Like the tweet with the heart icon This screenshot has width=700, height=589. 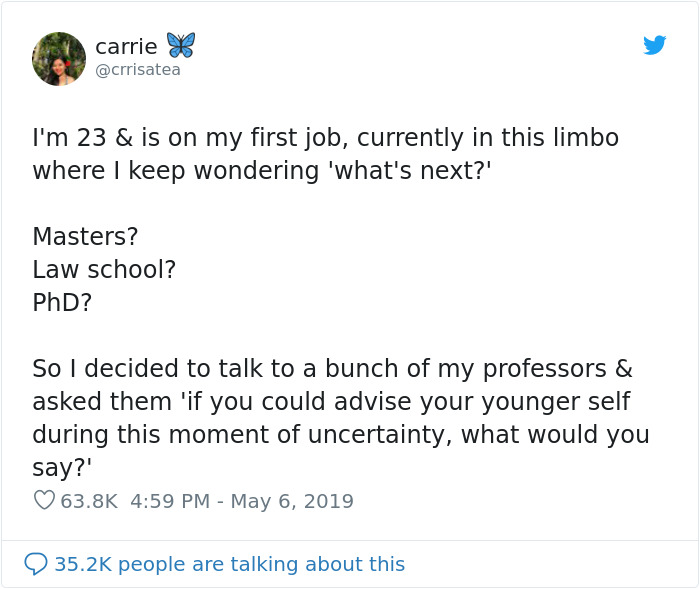coord(44,501)
